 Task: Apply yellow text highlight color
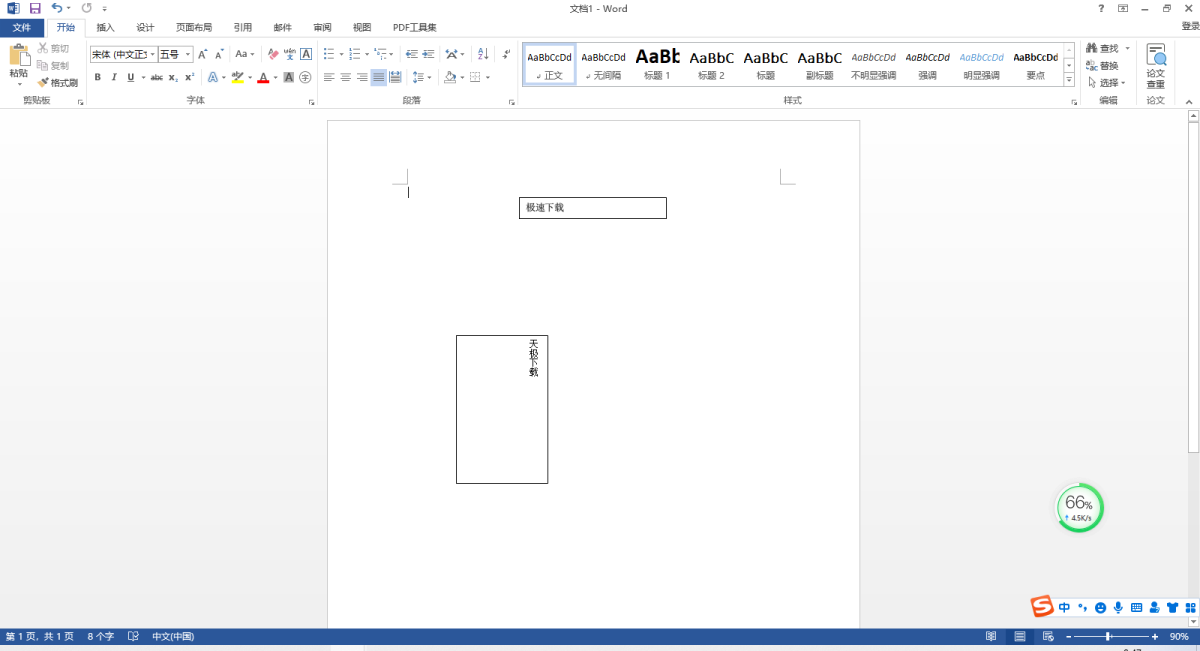point(237,77)
